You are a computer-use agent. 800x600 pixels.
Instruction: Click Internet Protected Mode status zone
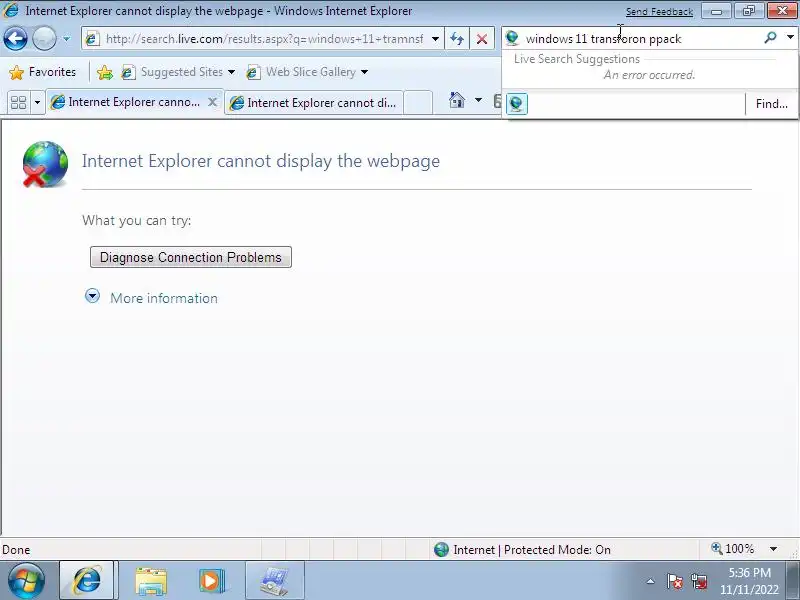pos(522,549)
